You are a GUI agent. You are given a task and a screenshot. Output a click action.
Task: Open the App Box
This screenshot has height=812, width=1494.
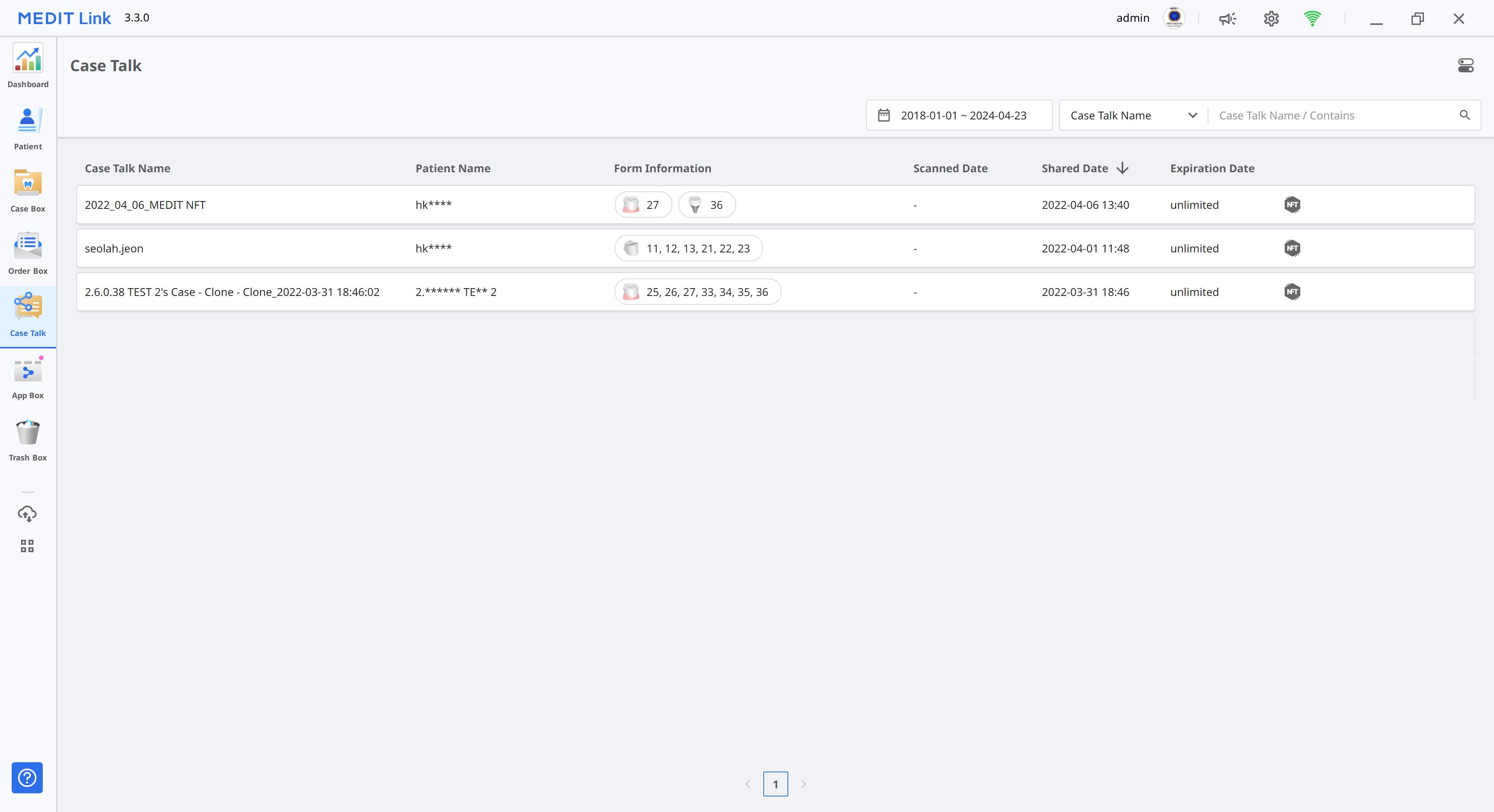pos(28,377)
